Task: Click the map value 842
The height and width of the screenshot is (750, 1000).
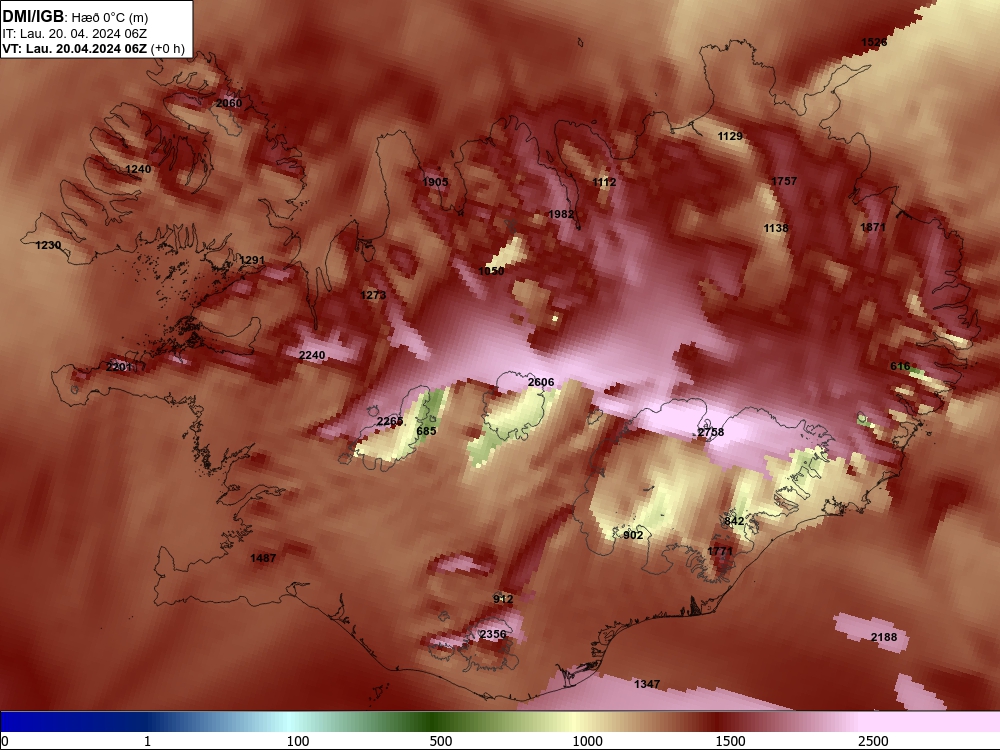Action: tap(734, 521)
